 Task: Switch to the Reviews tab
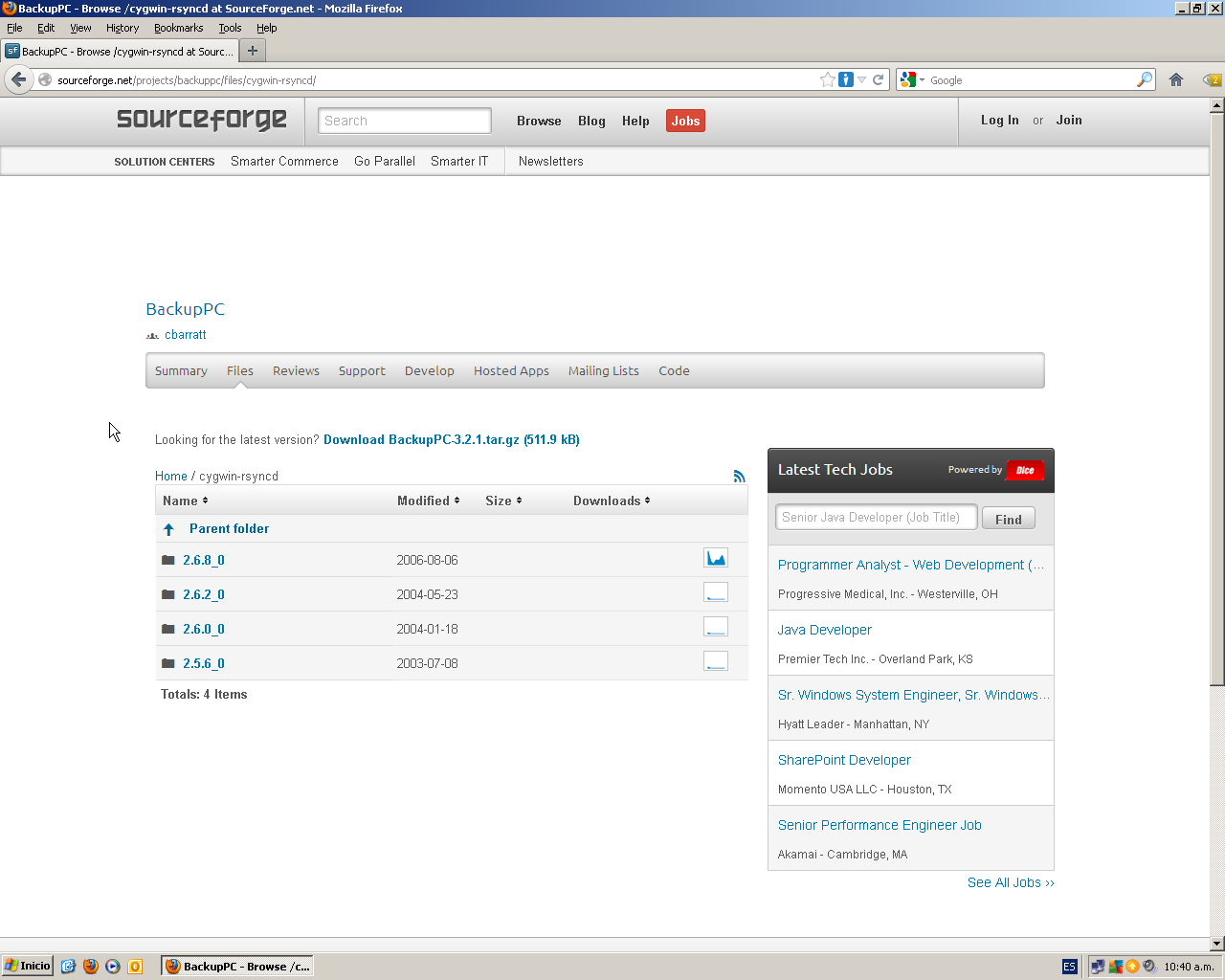tap(296, 370)
